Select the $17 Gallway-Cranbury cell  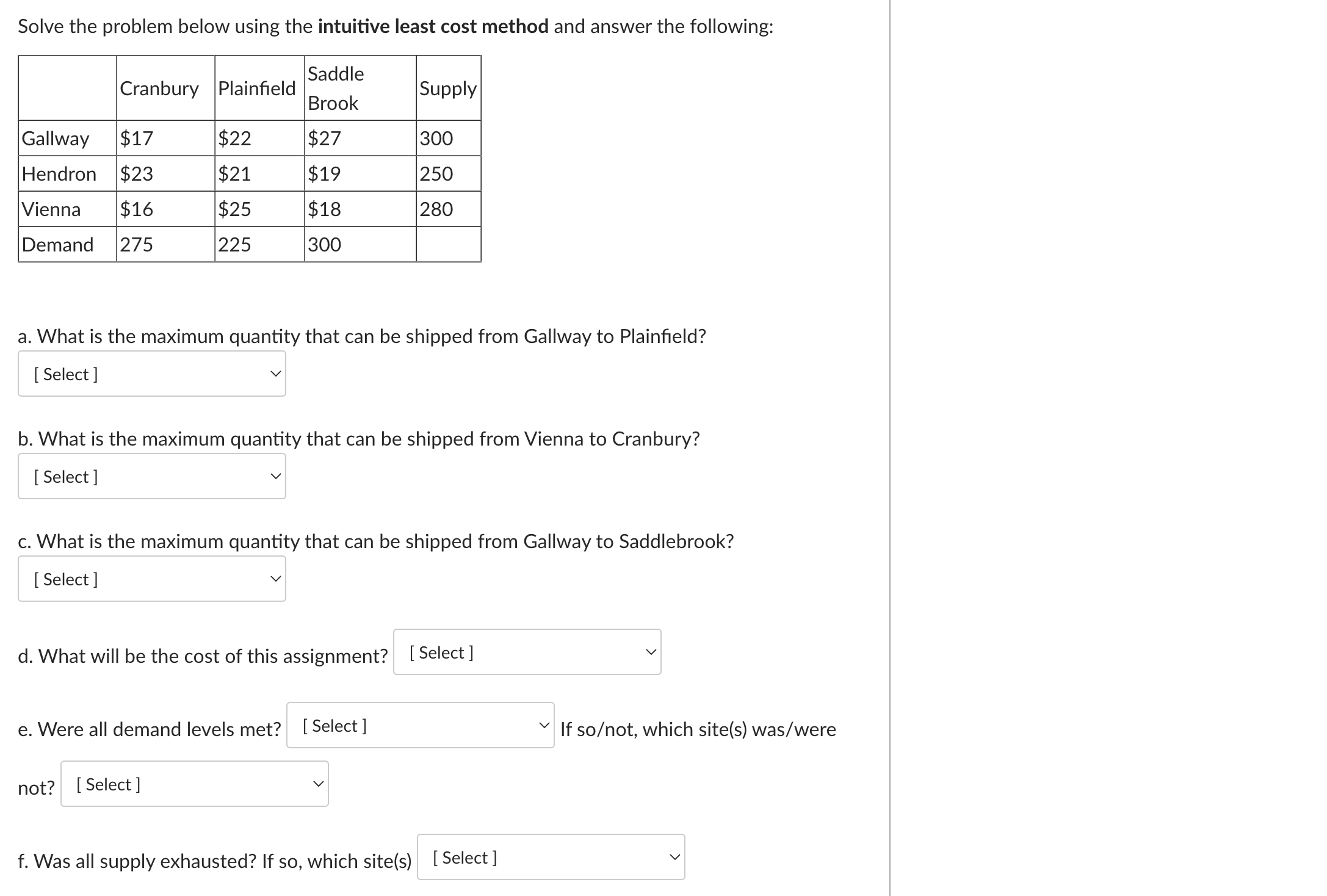tap(136, 139)
